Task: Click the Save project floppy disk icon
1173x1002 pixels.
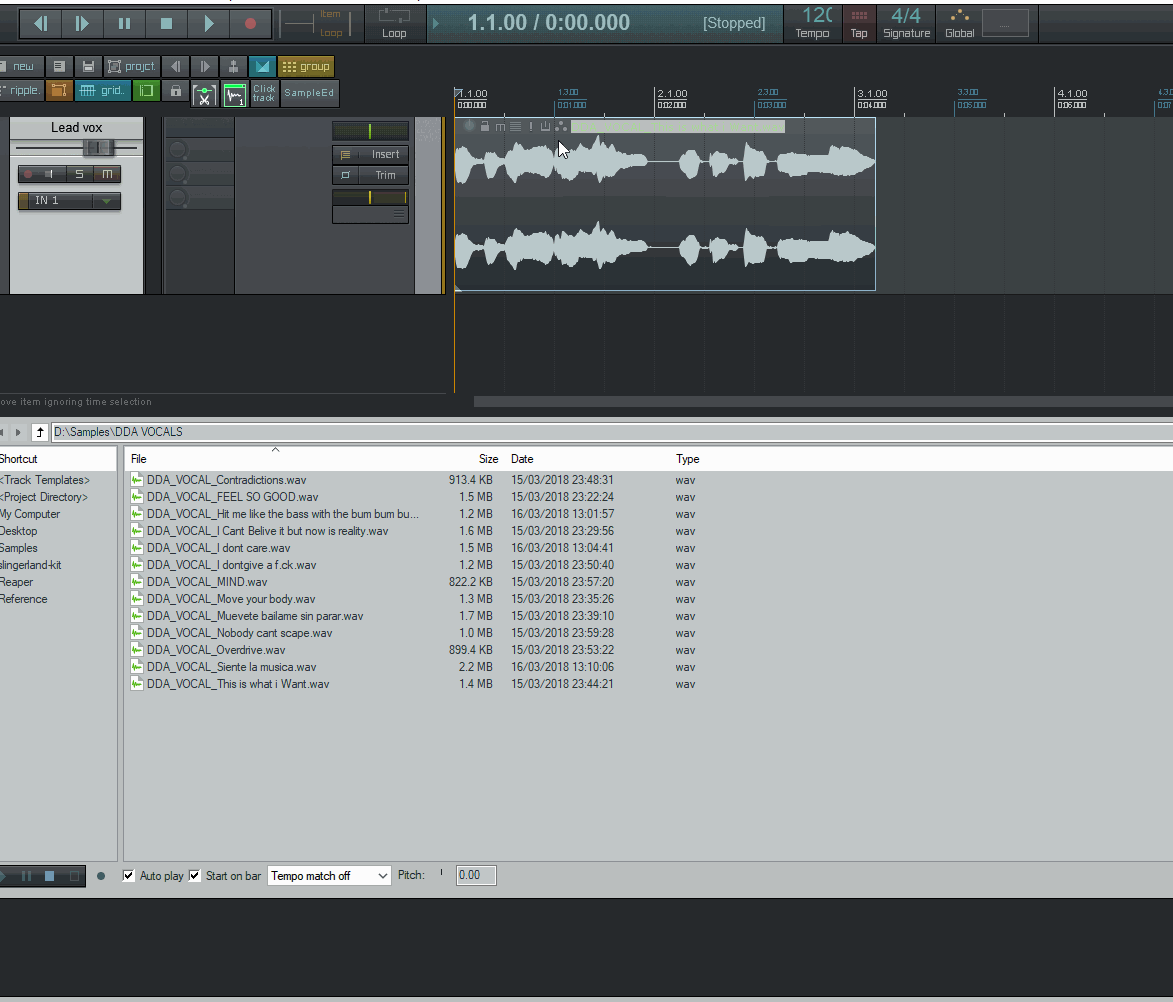Action: pos(88,67)
